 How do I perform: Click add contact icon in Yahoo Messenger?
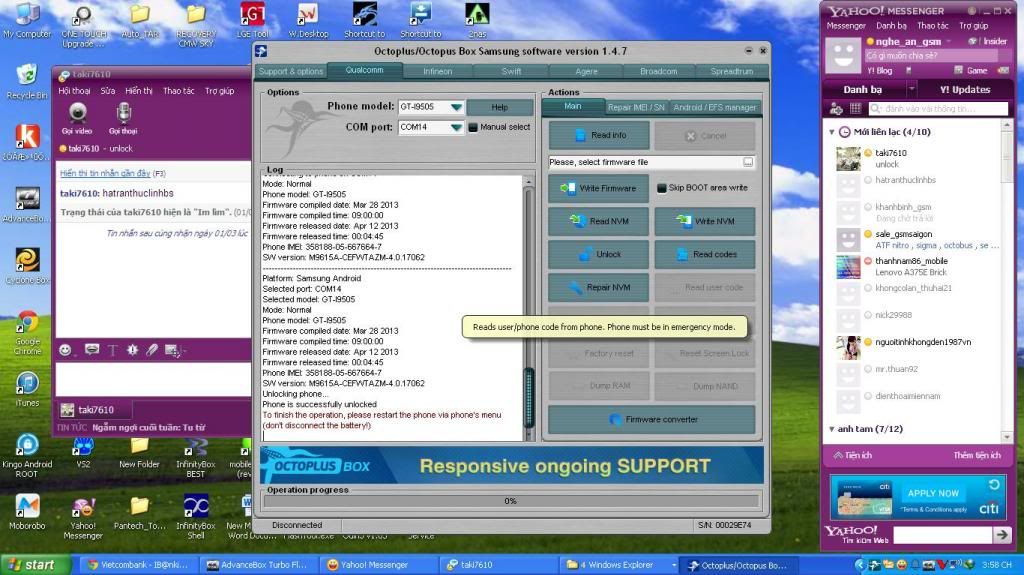[x=836, y=108]
